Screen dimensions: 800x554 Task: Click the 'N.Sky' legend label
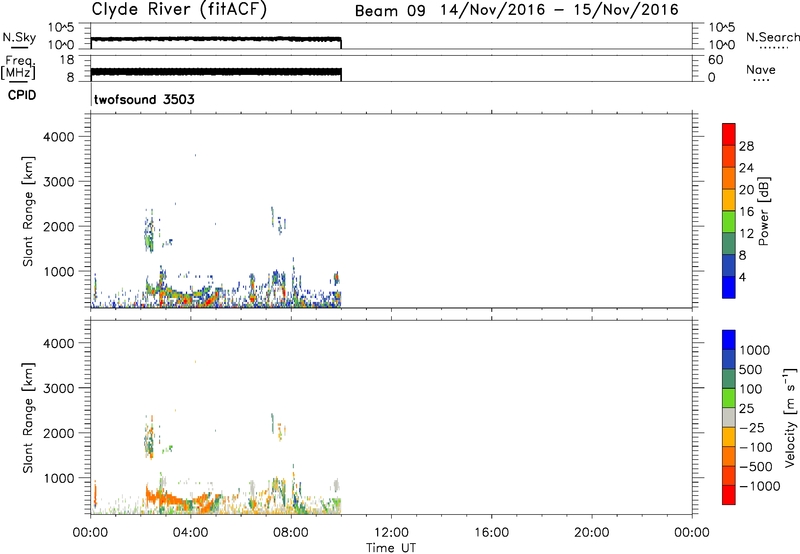click(x=19, y=38)
